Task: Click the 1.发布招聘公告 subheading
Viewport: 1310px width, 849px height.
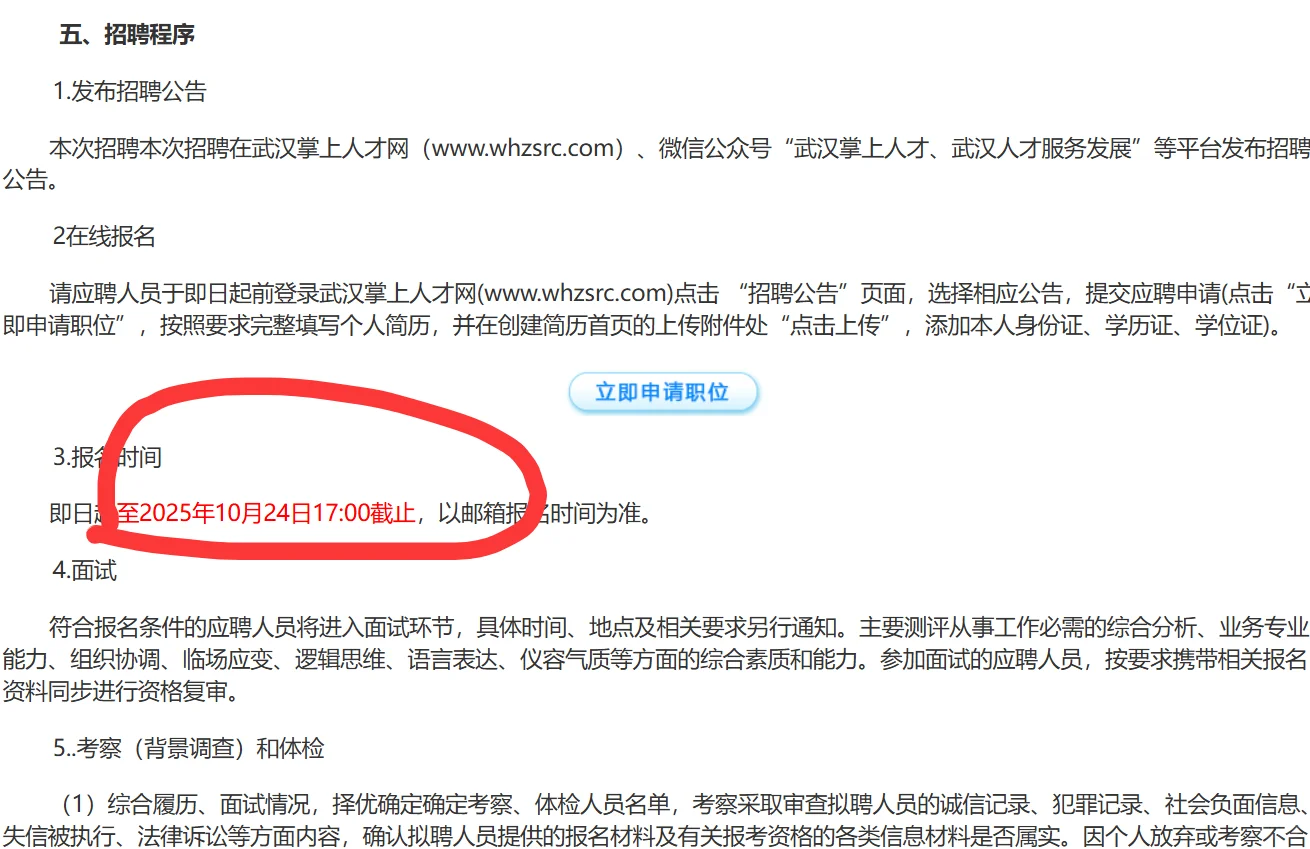Action: [129, 92]
